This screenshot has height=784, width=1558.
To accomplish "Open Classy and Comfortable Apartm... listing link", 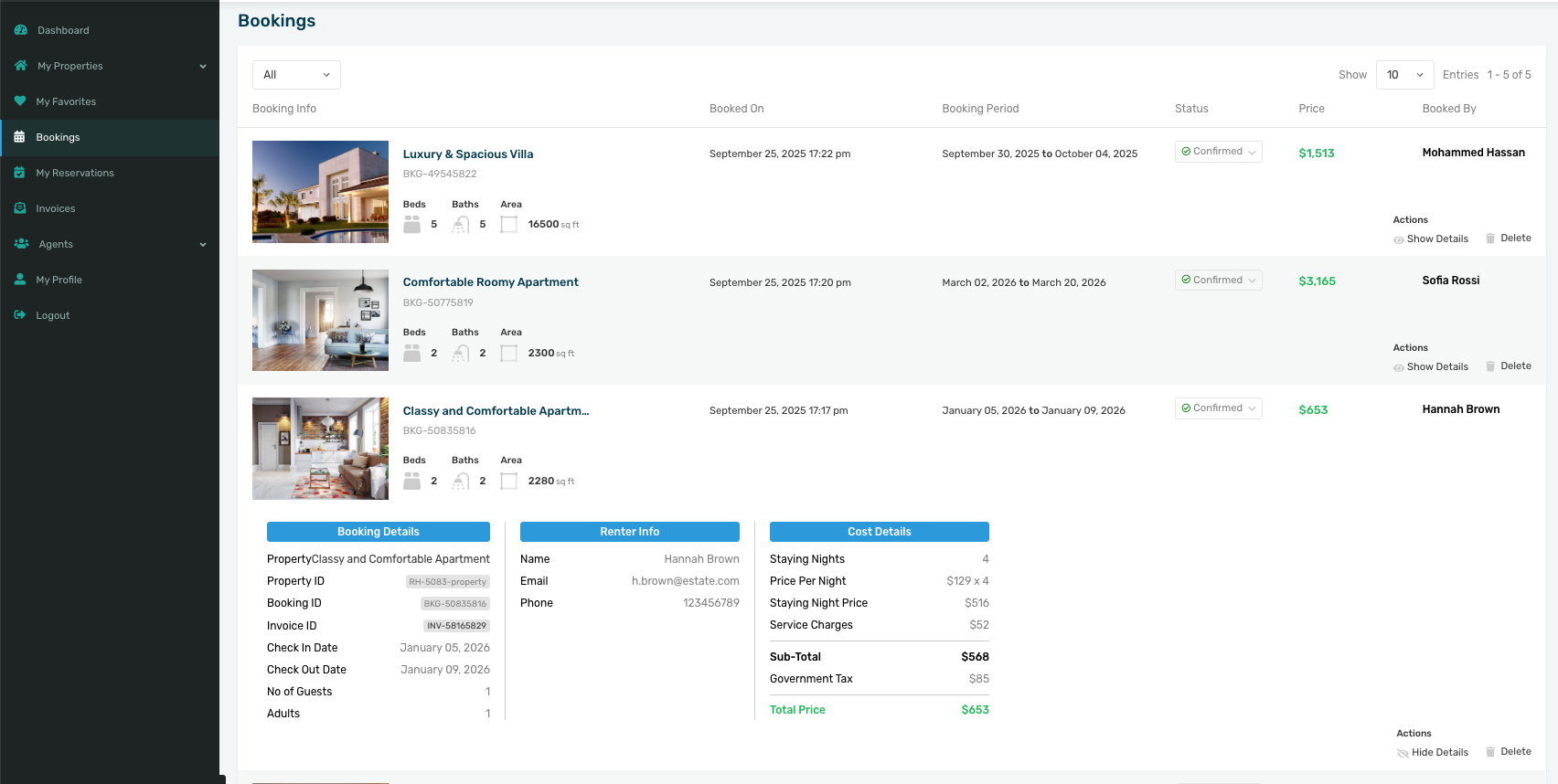I will (x=496, y=411).
